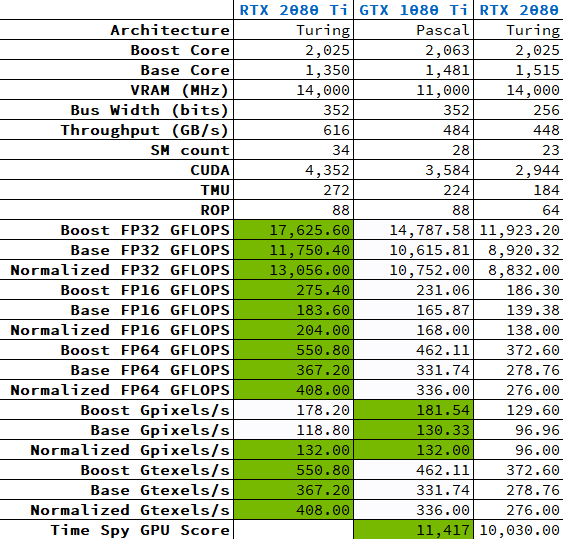Viewport: 563px width, 539px height.
Task: Select the Bus Width (bits) row label
Action: click(x=150, y=110)
